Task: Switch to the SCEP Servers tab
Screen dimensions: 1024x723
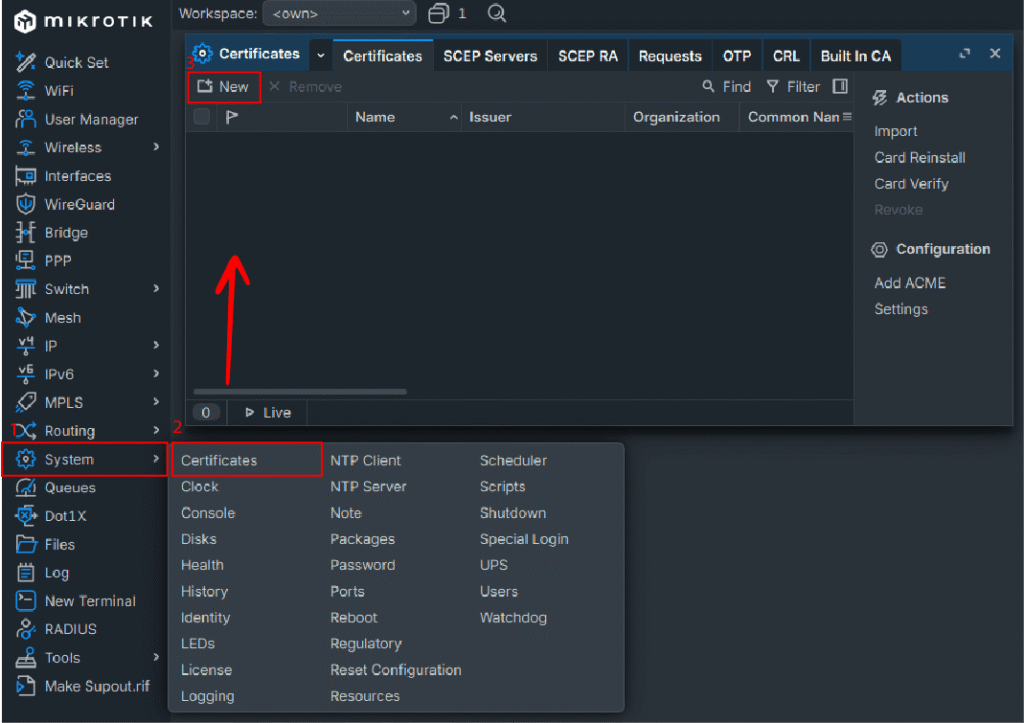Action: [490, 56]
